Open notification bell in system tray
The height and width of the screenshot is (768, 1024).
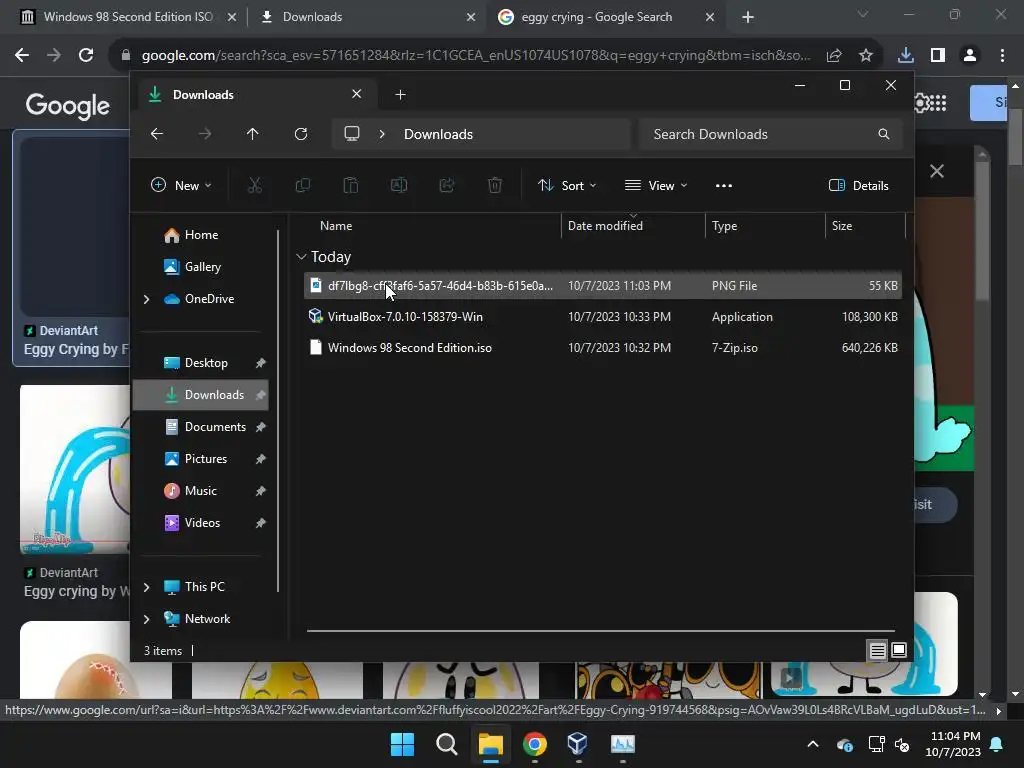point(997,744)
